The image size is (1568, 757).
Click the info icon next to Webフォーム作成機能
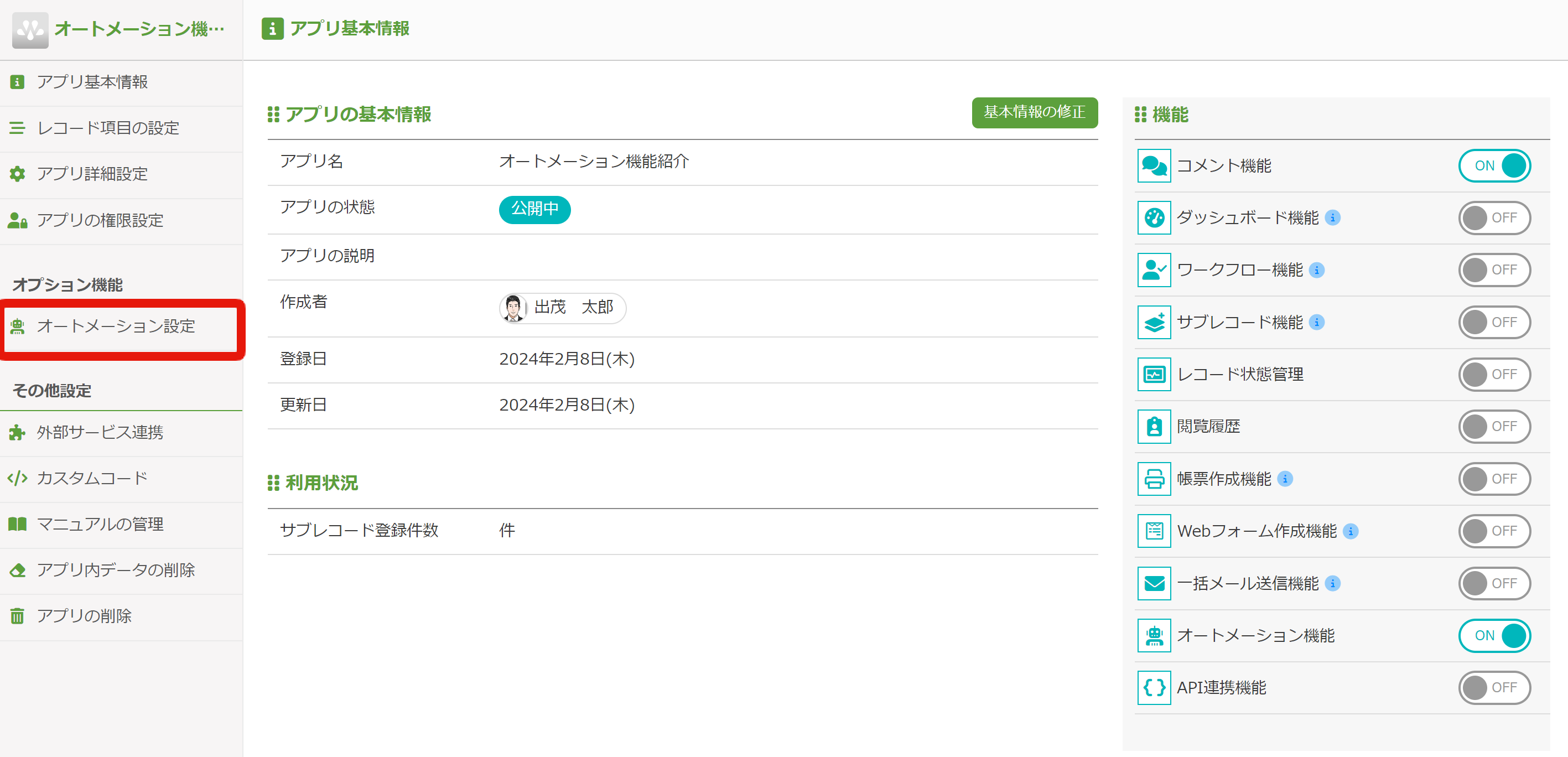1351,531
